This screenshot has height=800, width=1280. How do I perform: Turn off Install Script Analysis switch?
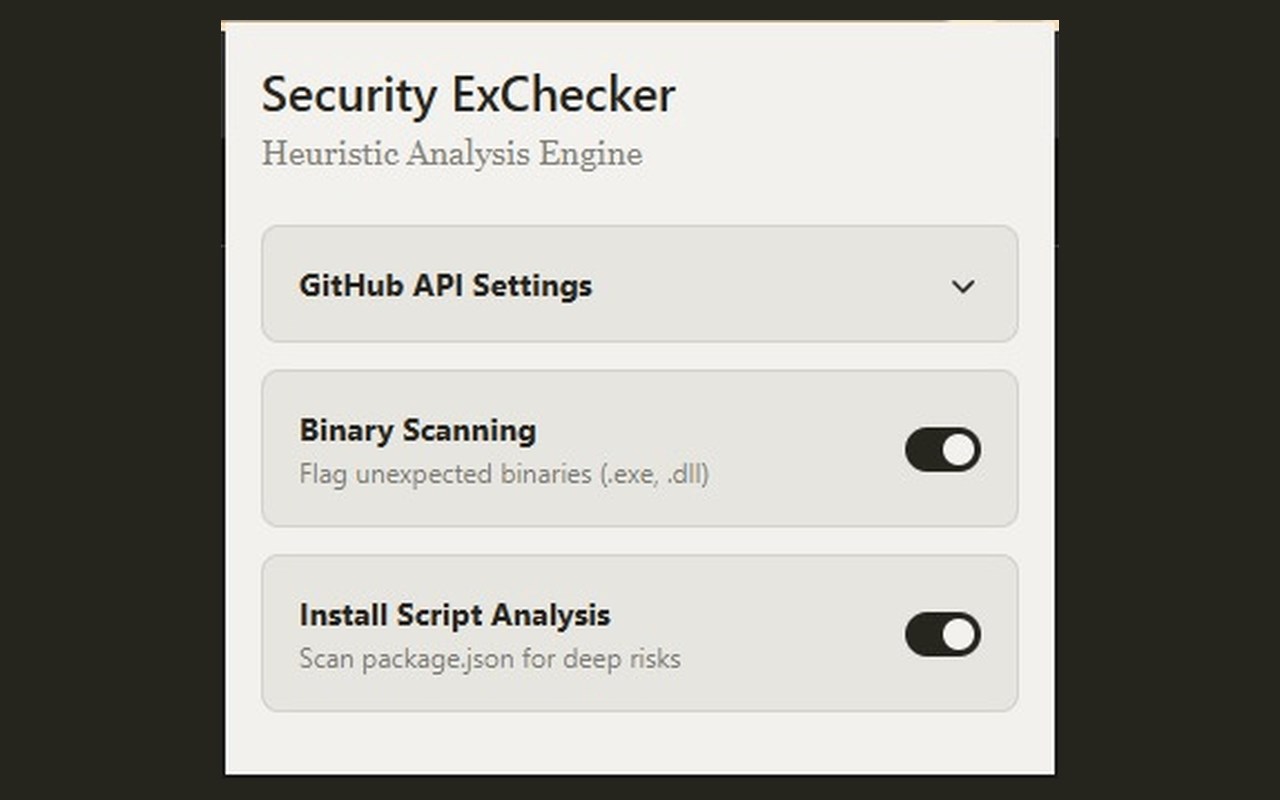[x=943, y=635]
